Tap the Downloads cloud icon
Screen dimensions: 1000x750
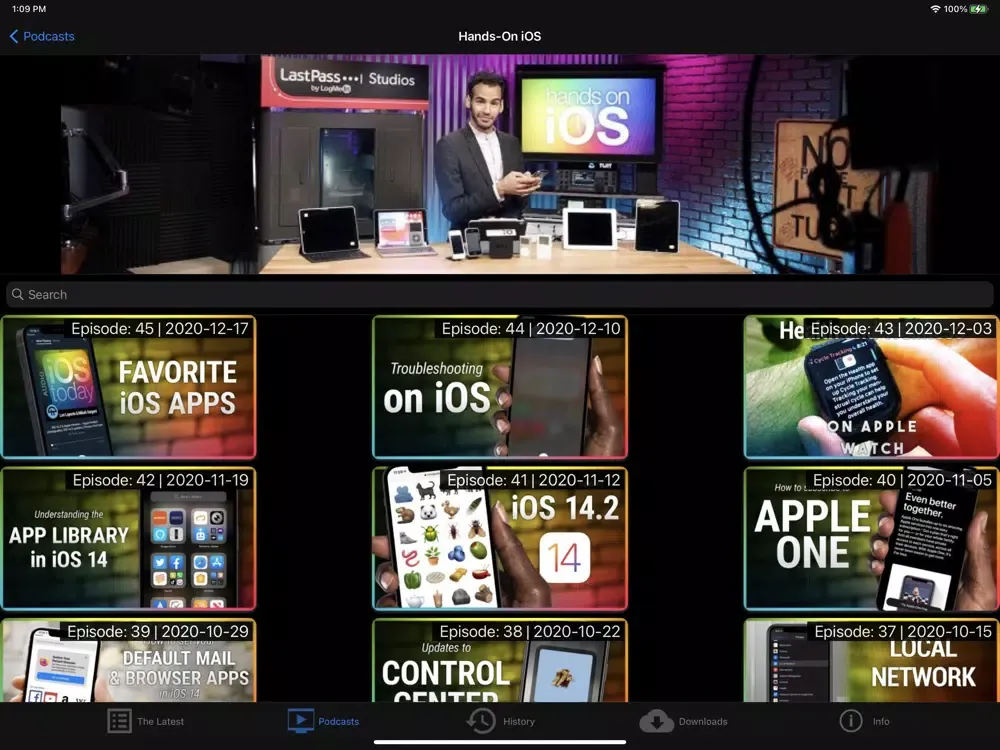coord(656,721)
